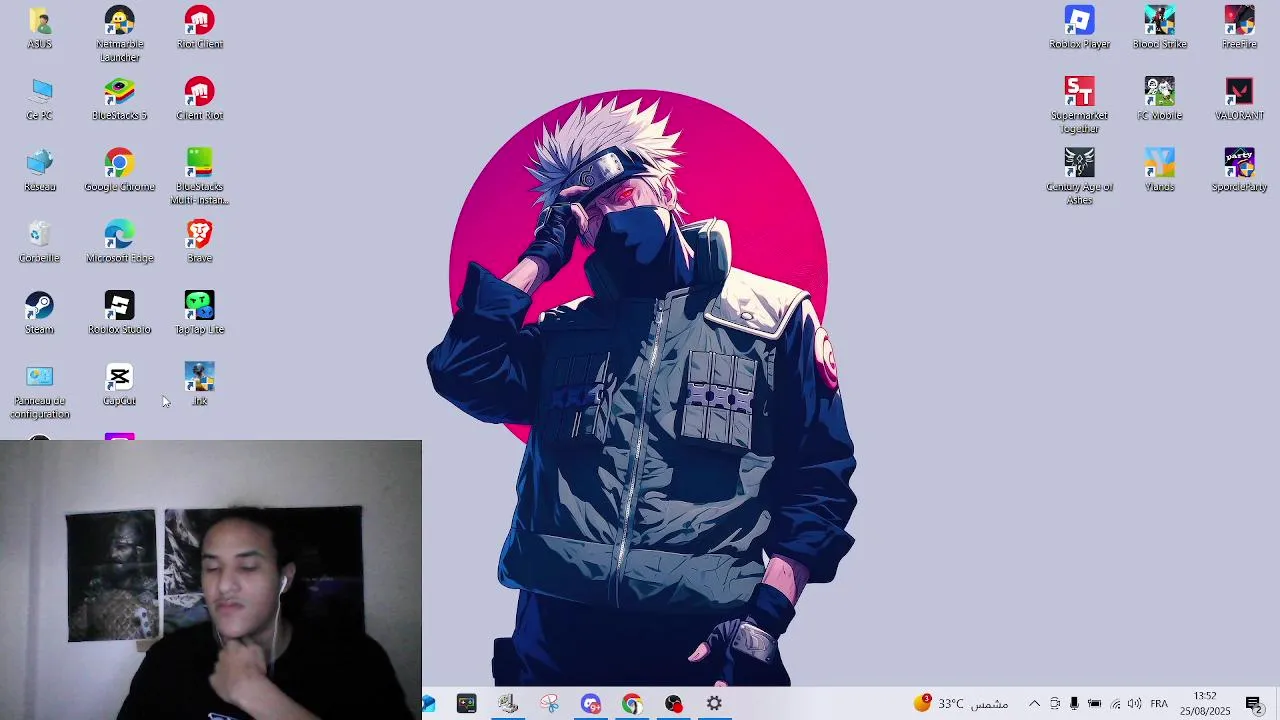Select the Ylands game shortcut

tap(1159, 170)
